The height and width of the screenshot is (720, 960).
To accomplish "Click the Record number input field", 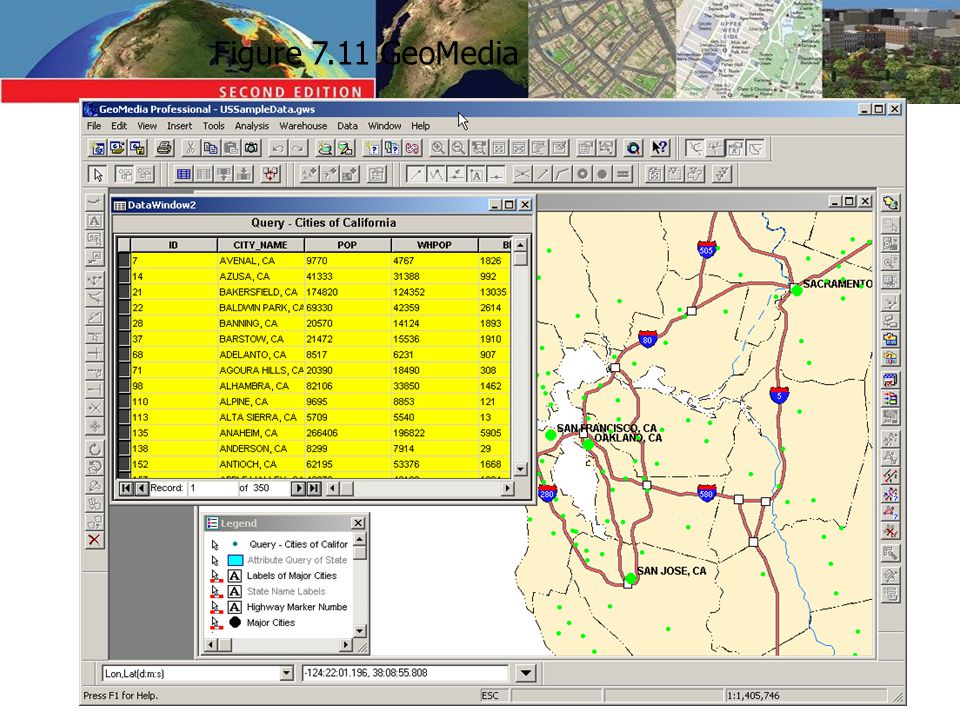I will (211, 488).
